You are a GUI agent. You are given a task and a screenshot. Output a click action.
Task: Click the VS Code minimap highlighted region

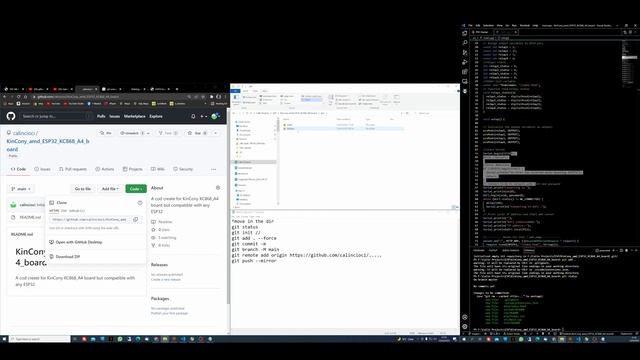click(629, 58)
